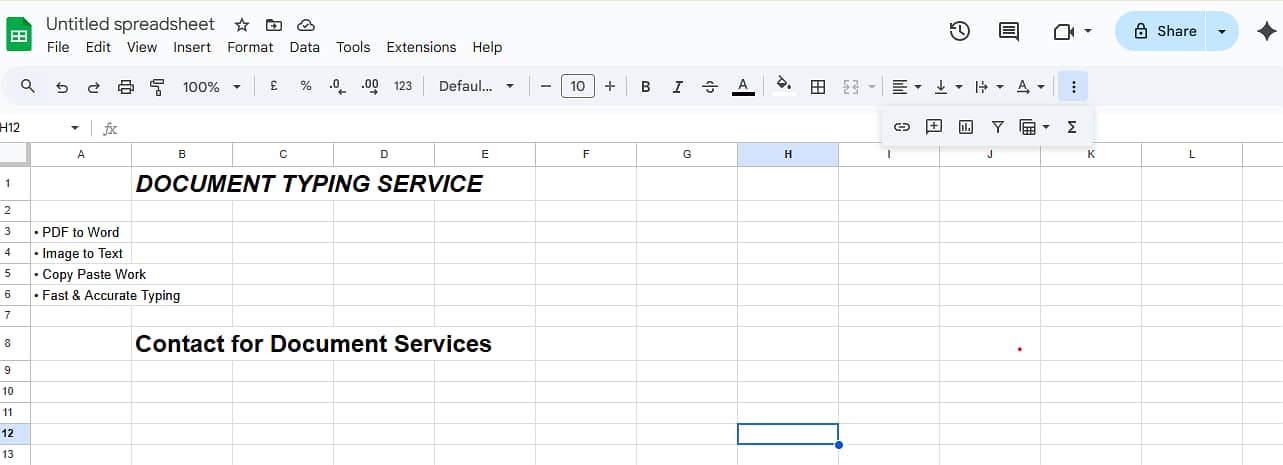This screenshot has width=1283, height=465.
Task: Rename the Untitled spreadsheet title
Action: point(130,24)
